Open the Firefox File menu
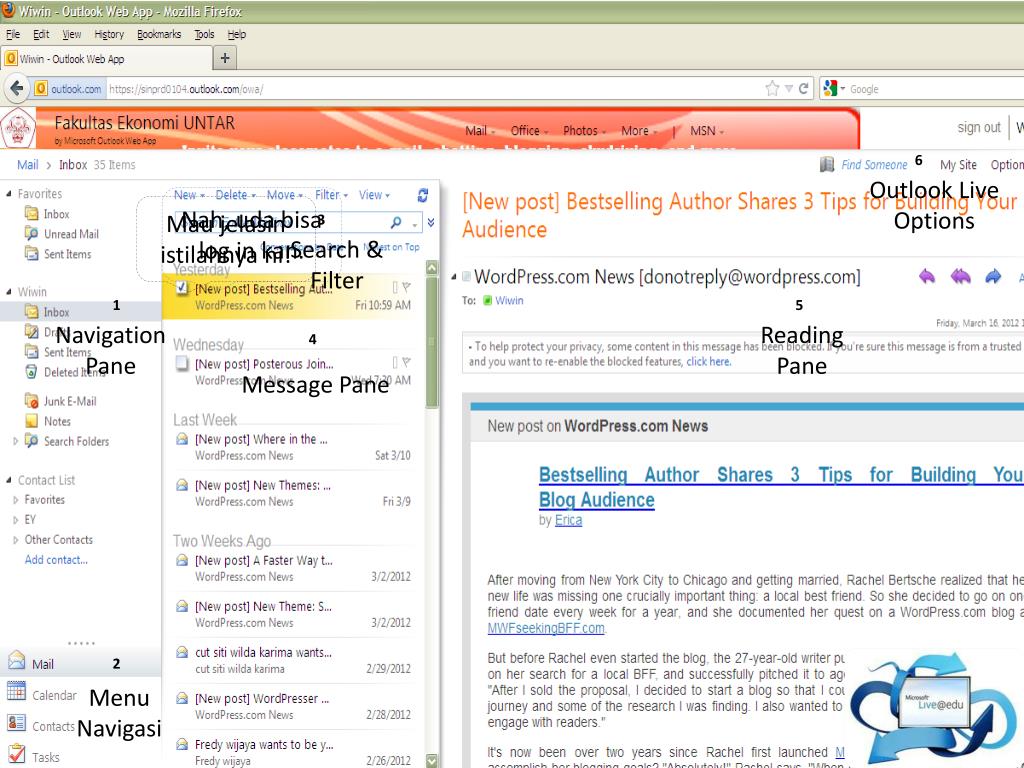 pyautogui.click(x=12, y=34)
